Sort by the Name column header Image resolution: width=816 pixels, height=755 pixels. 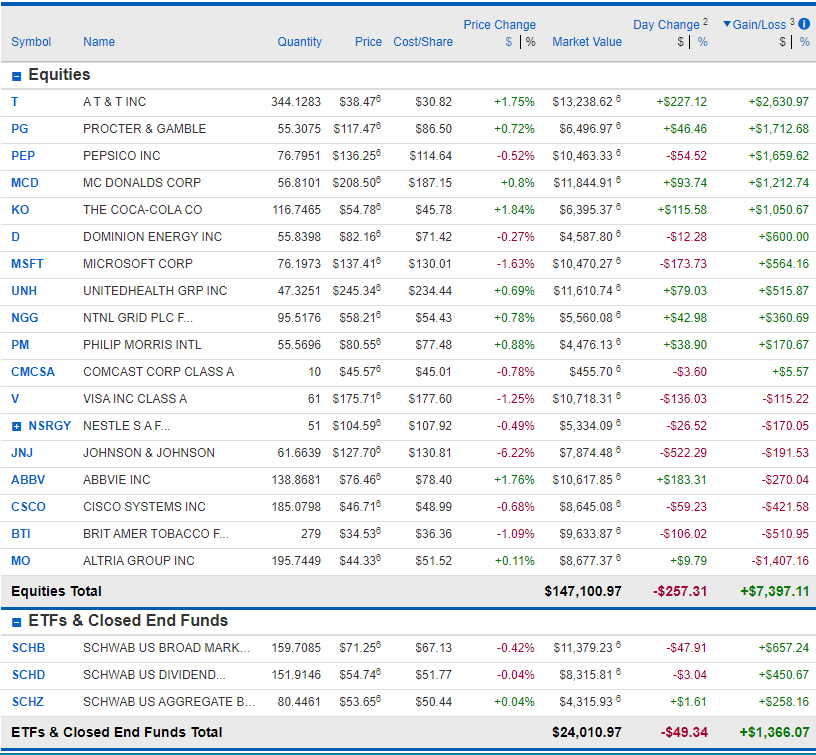tap(99, 42)
